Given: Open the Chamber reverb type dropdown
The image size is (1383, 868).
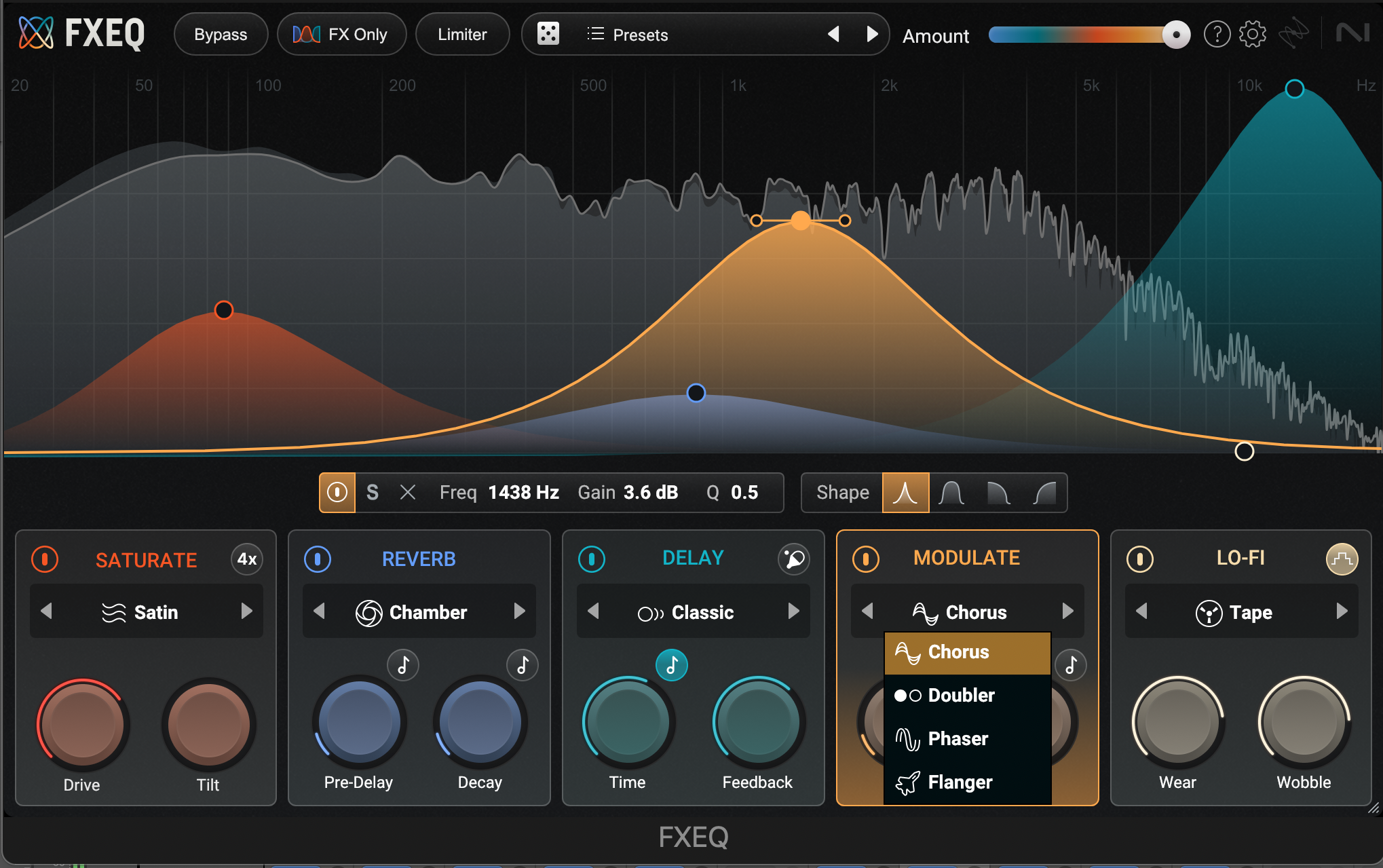Looking at the screenshot, I should coord(419,612).
